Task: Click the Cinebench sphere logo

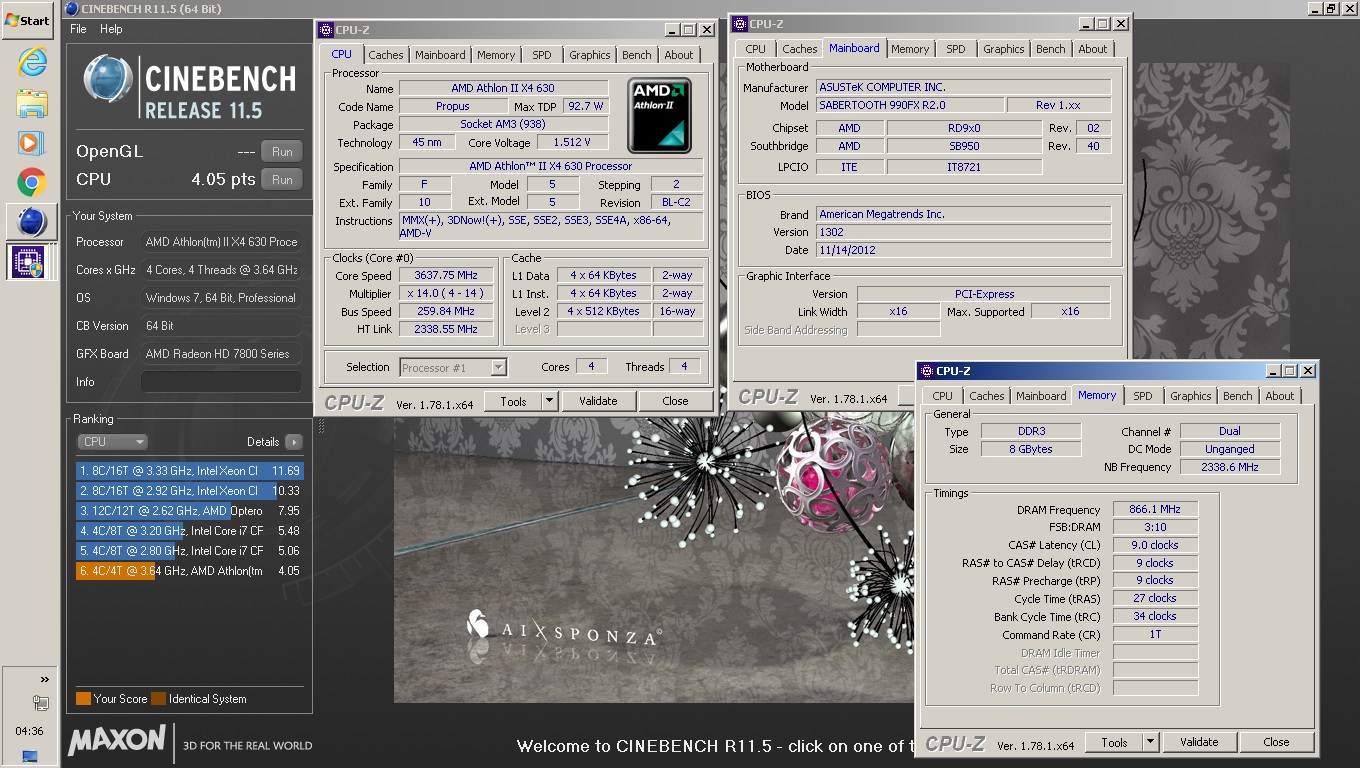Action: point(108,80)
